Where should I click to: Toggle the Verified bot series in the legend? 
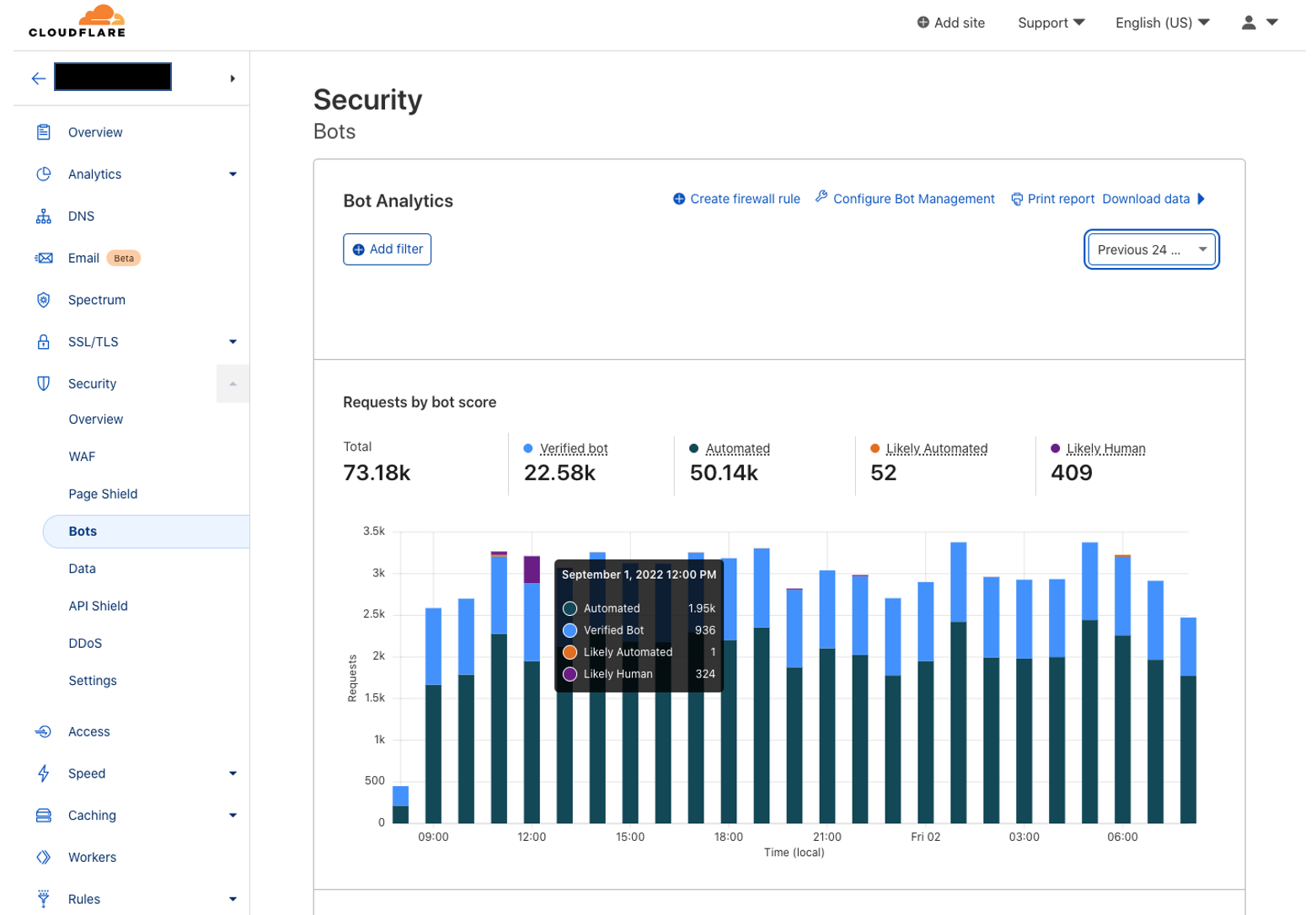point(575,448)
